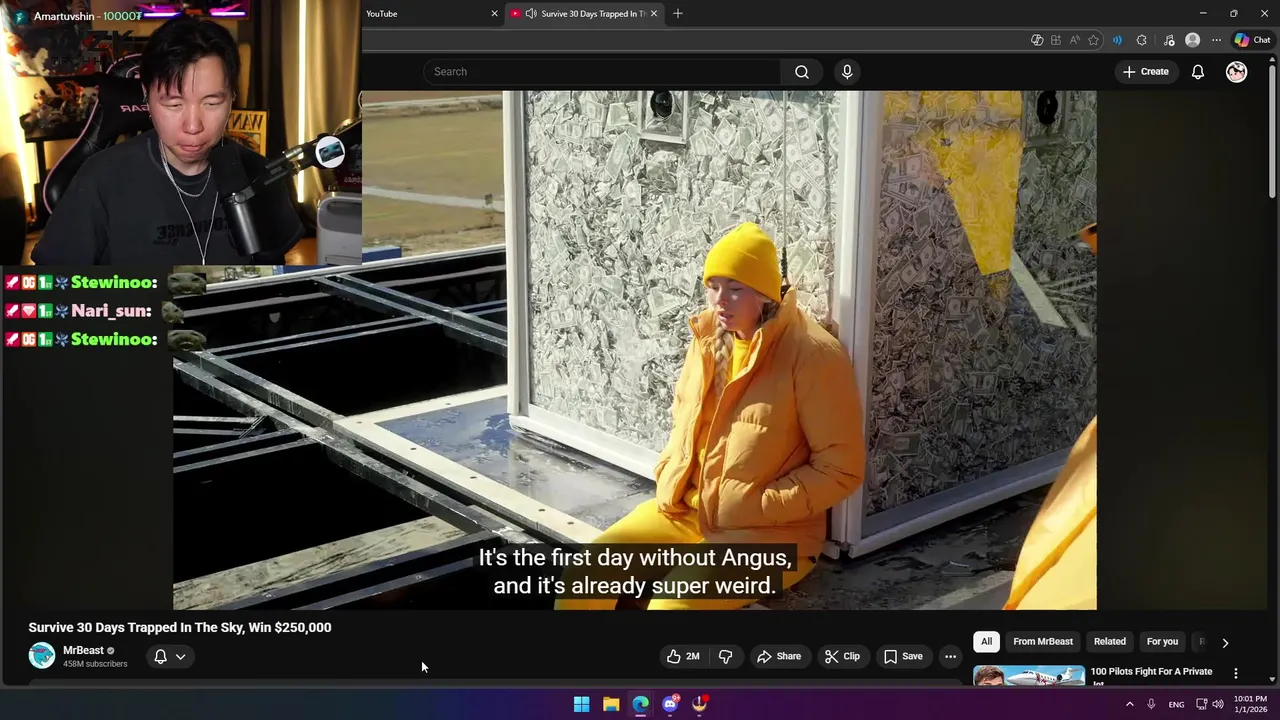Open the Windows Start menu
Screen dimensions: 1280x720
[581, 704]
